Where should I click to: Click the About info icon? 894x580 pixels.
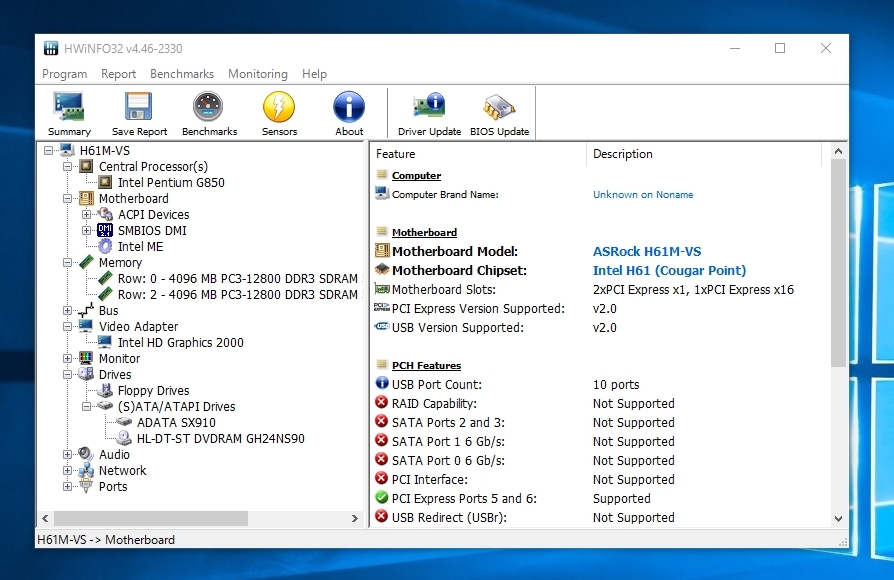coord(349,107)
